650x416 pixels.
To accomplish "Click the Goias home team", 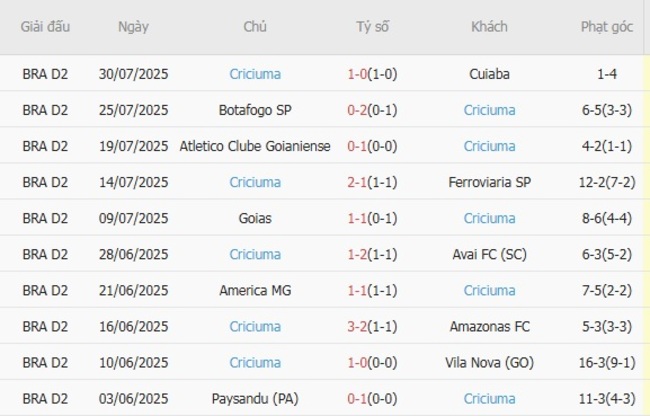I will point(254,218).
